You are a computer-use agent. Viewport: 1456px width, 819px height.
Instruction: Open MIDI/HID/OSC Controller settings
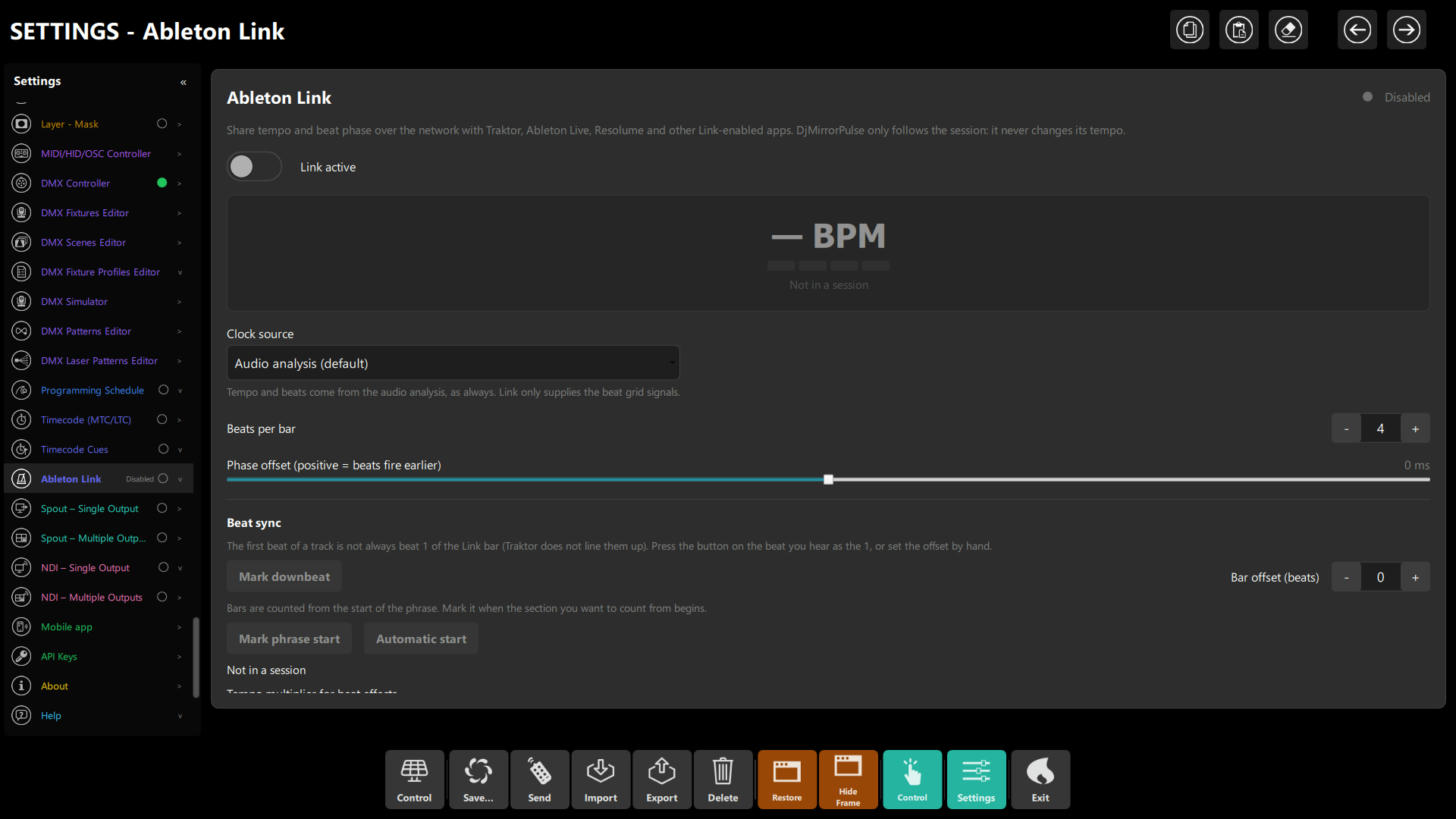click(98, 154)
